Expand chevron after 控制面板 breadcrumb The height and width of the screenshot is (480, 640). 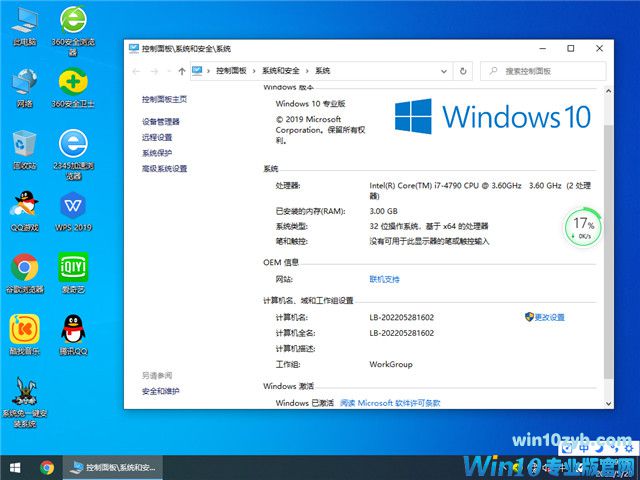[254, 71]
